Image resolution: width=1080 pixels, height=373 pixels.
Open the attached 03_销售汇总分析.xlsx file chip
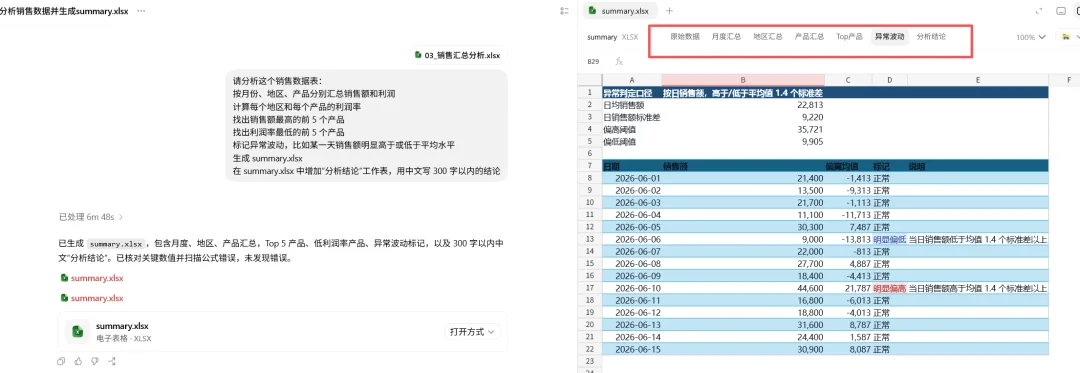tap(458, 55)
